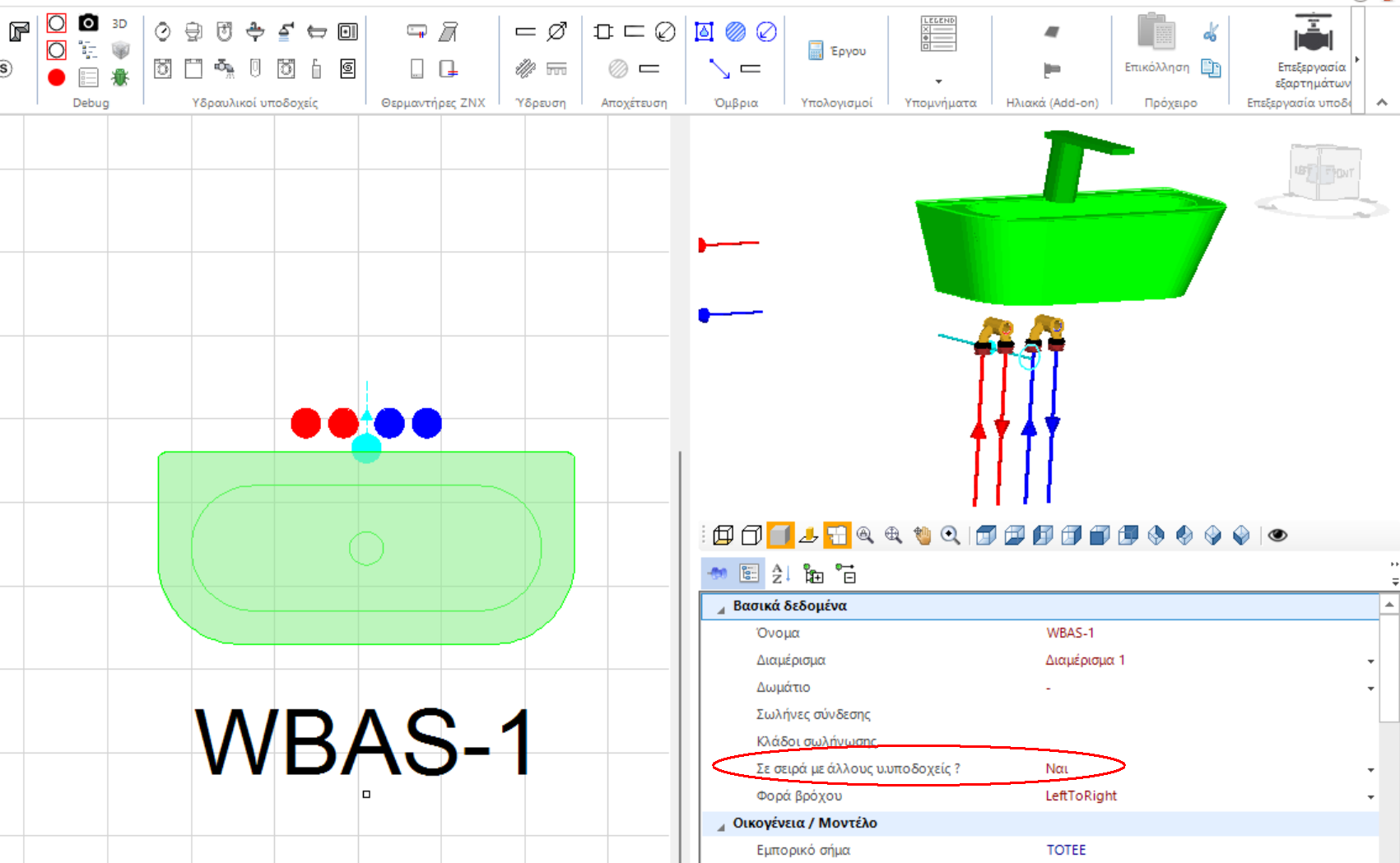
Task: Activate the pan hand tool in 3D view
Action: point(923,535)
